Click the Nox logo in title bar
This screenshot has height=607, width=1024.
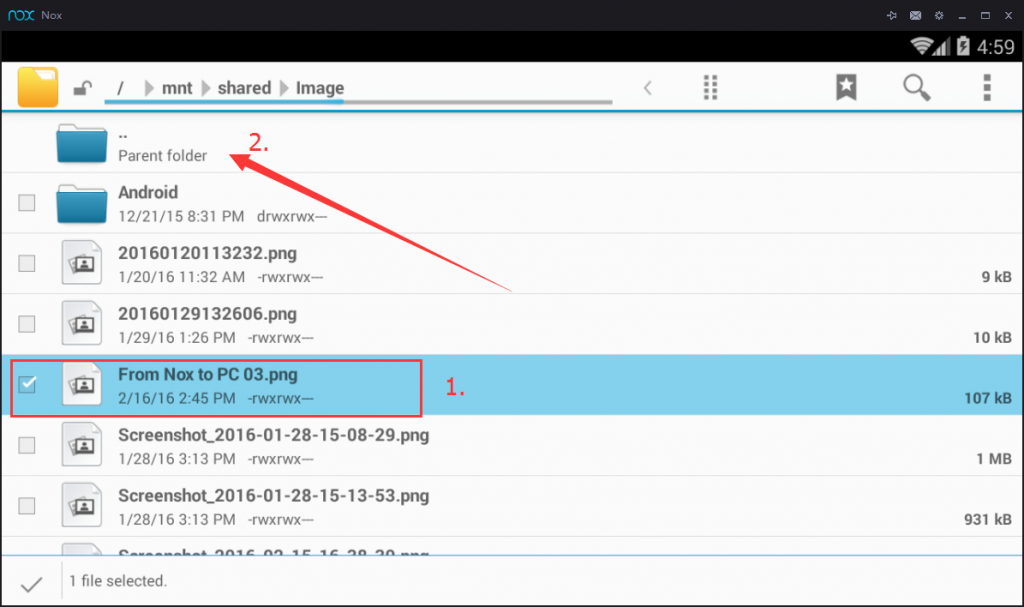coord(22,14)
